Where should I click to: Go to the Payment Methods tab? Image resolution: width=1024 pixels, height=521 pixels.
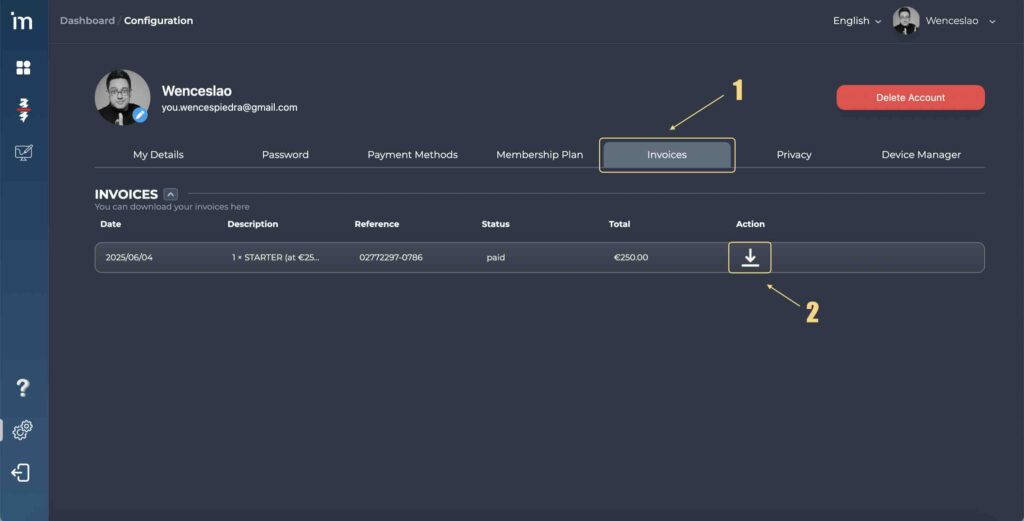412,155
